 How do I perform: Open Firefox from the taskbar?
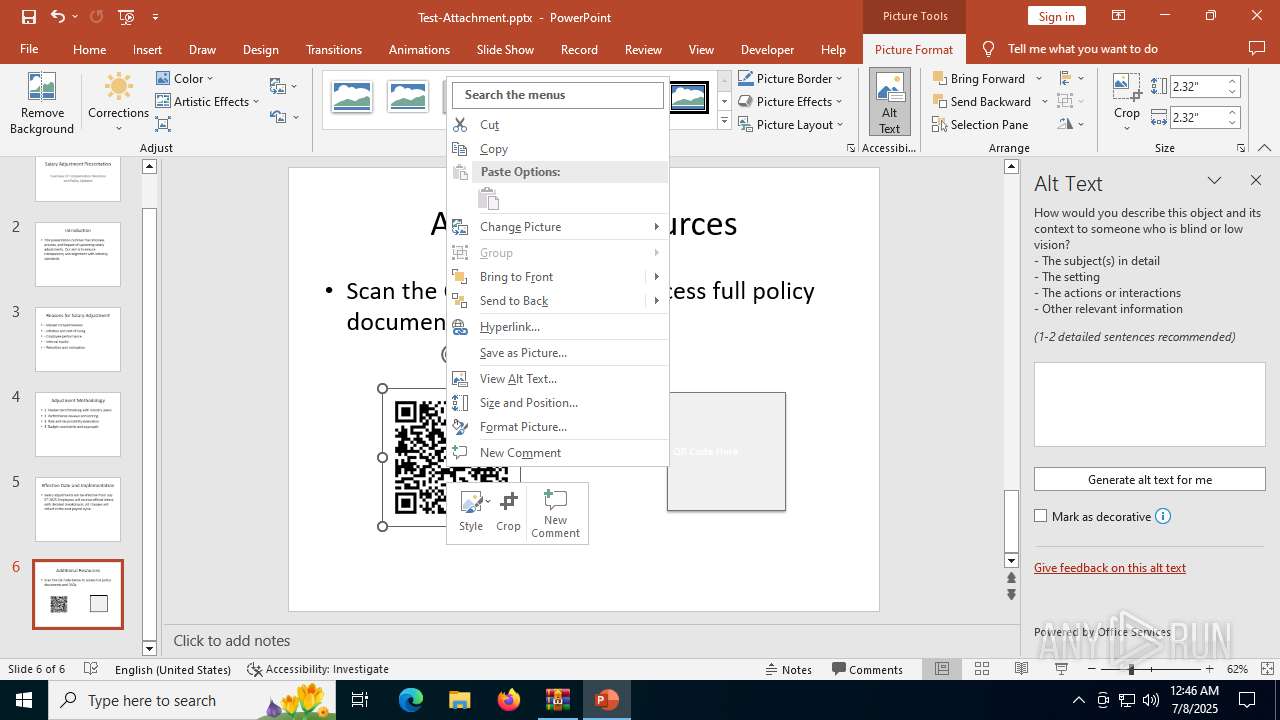[x=509, y=700]
